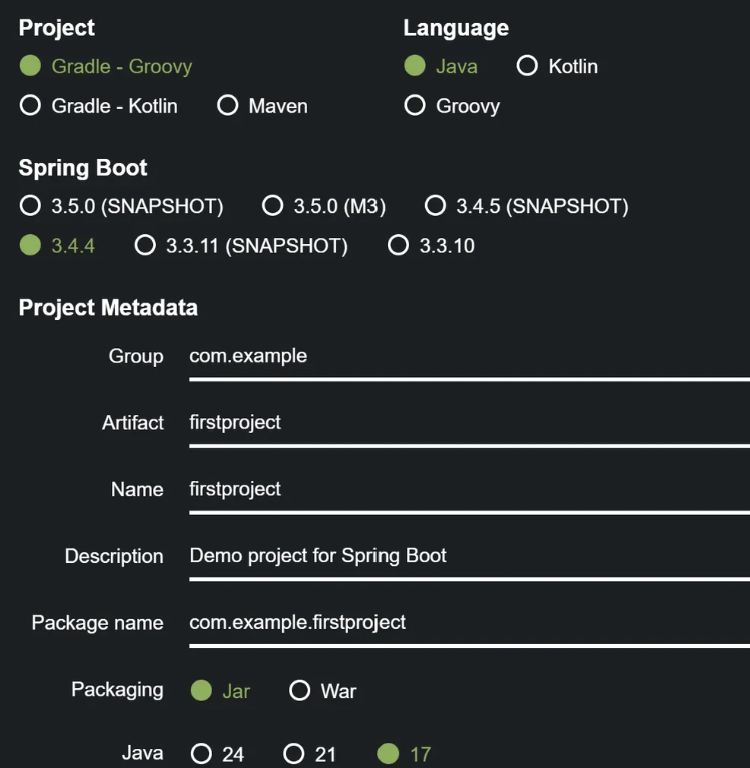Select Spring Boot 3.3.11 (SNAPSHOT)
750x768 pixels.
tap(146, 245)
